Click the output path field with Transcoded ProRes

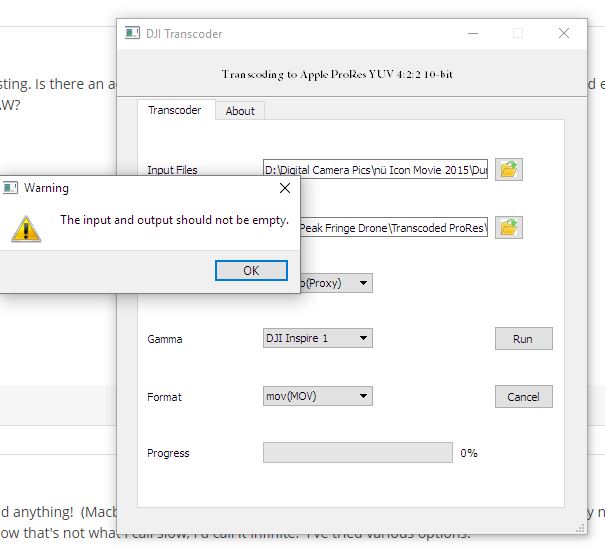tap(394, 227)
